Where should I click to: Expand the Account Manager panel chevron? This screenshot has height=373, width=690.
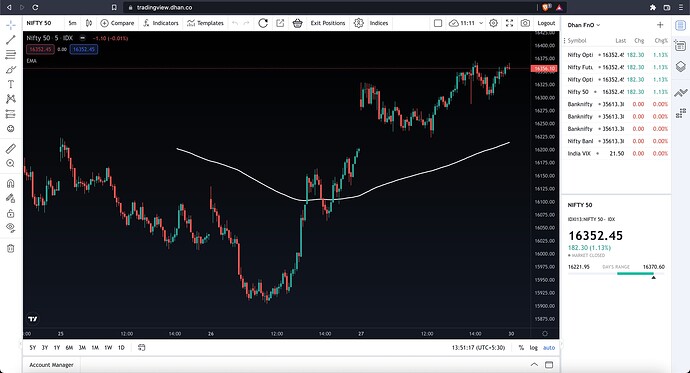(534, 365)
